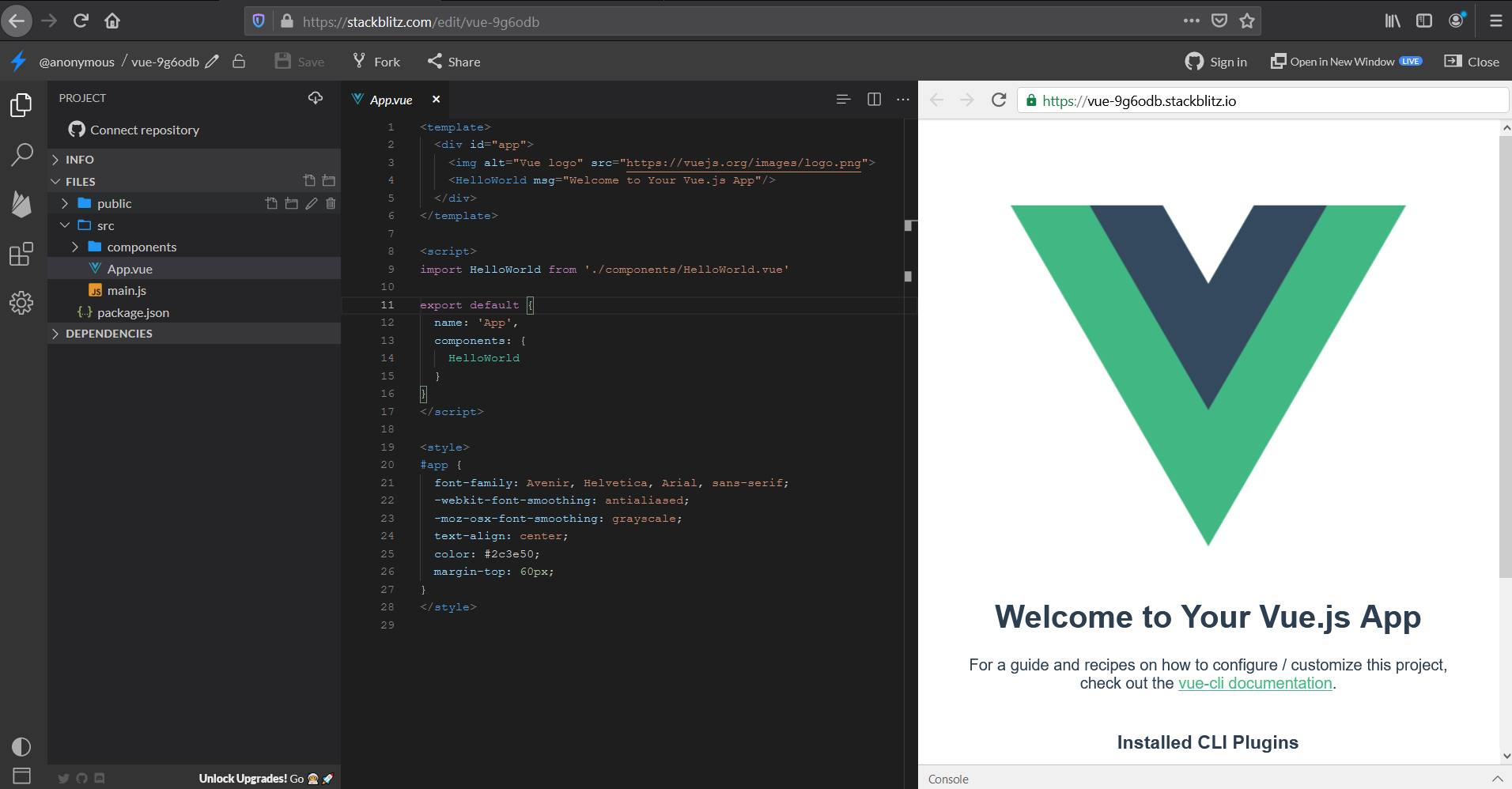Click the Save button

(299, 62)
